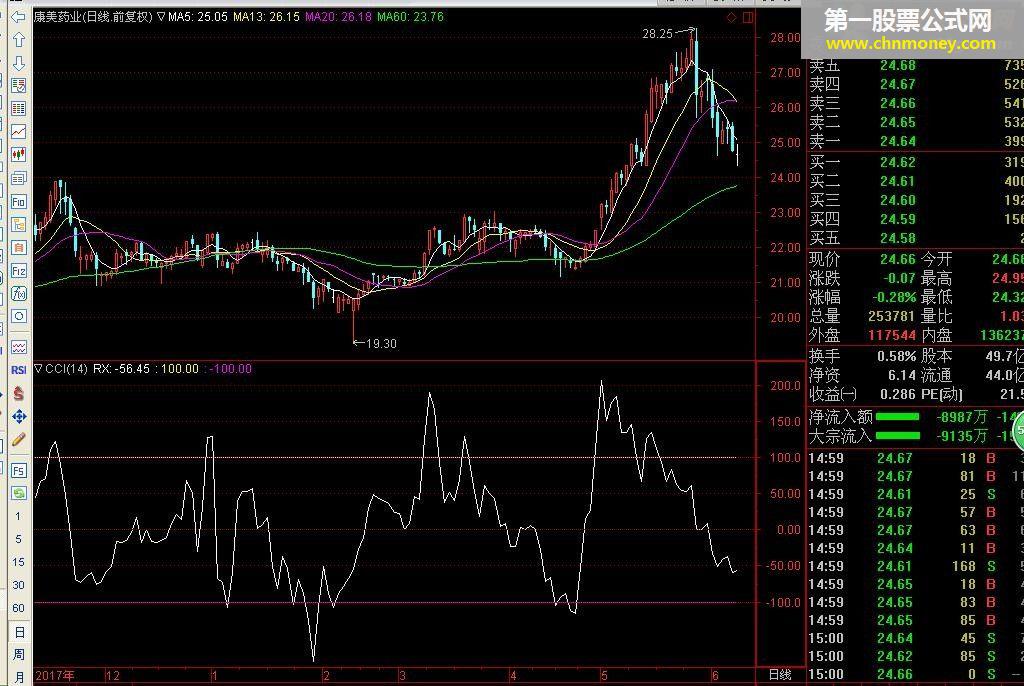
Task: Click the CCI RX value -56.45
Action: pos(132,368)
